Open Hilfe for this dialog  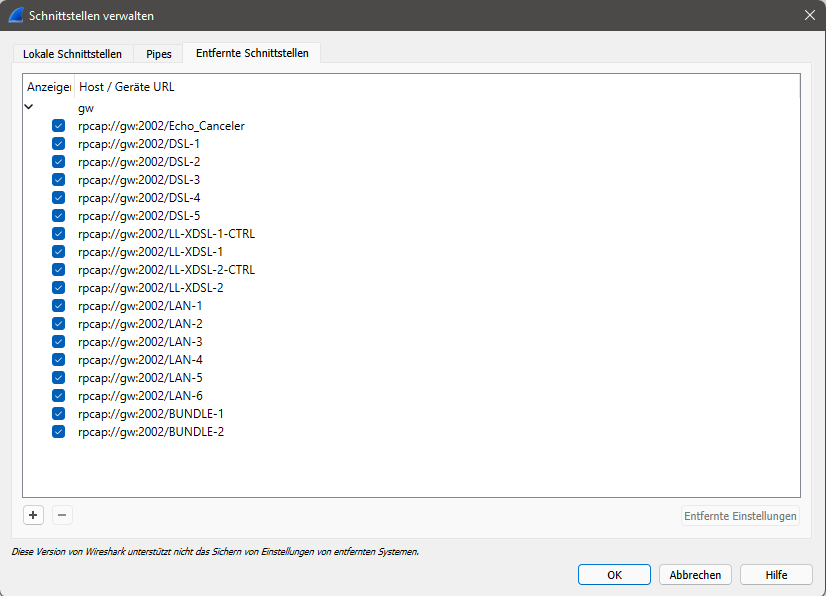pyautogui.click(x=776, y=575)
